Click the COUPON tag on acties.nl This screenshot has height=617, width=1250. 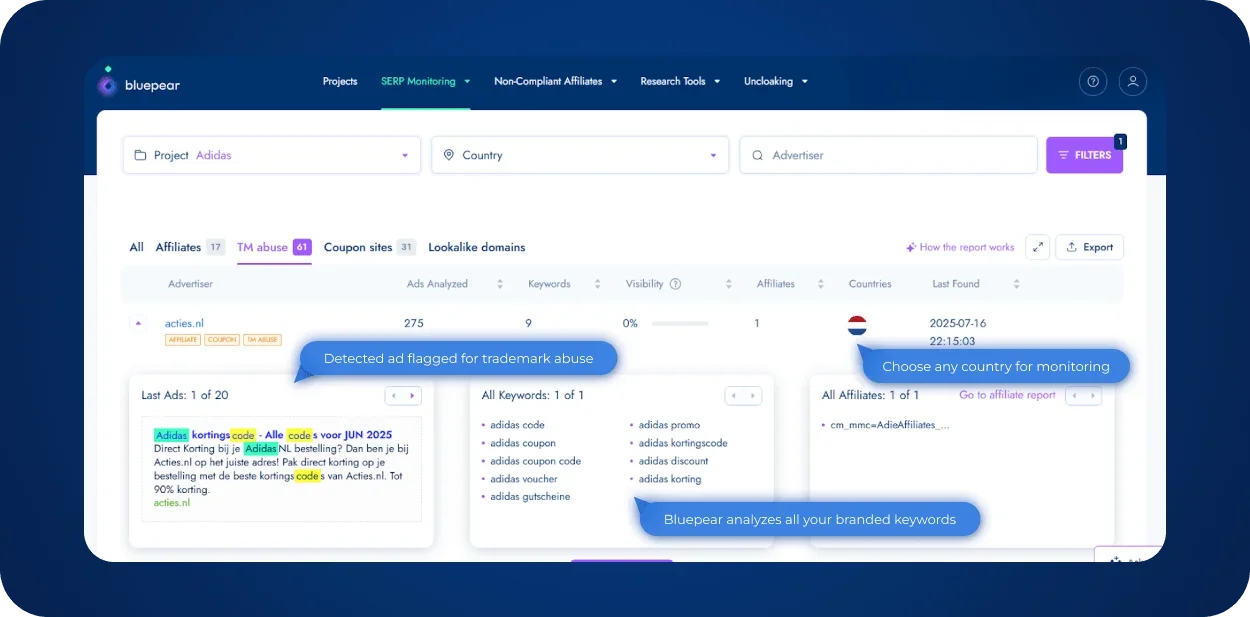tap(222, 340)
